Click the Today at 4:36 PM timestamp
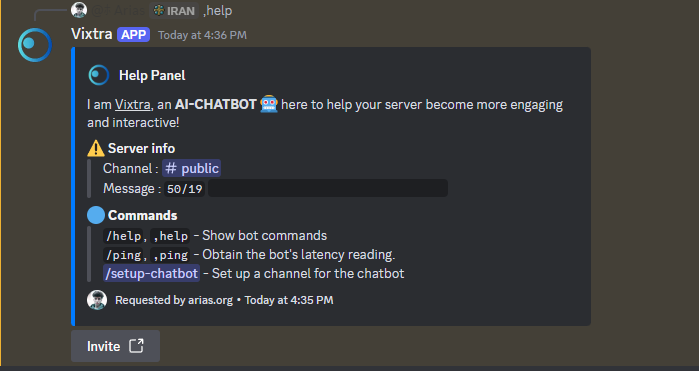Viewport: 699px width, 371px height. click(x=202, y=35)
